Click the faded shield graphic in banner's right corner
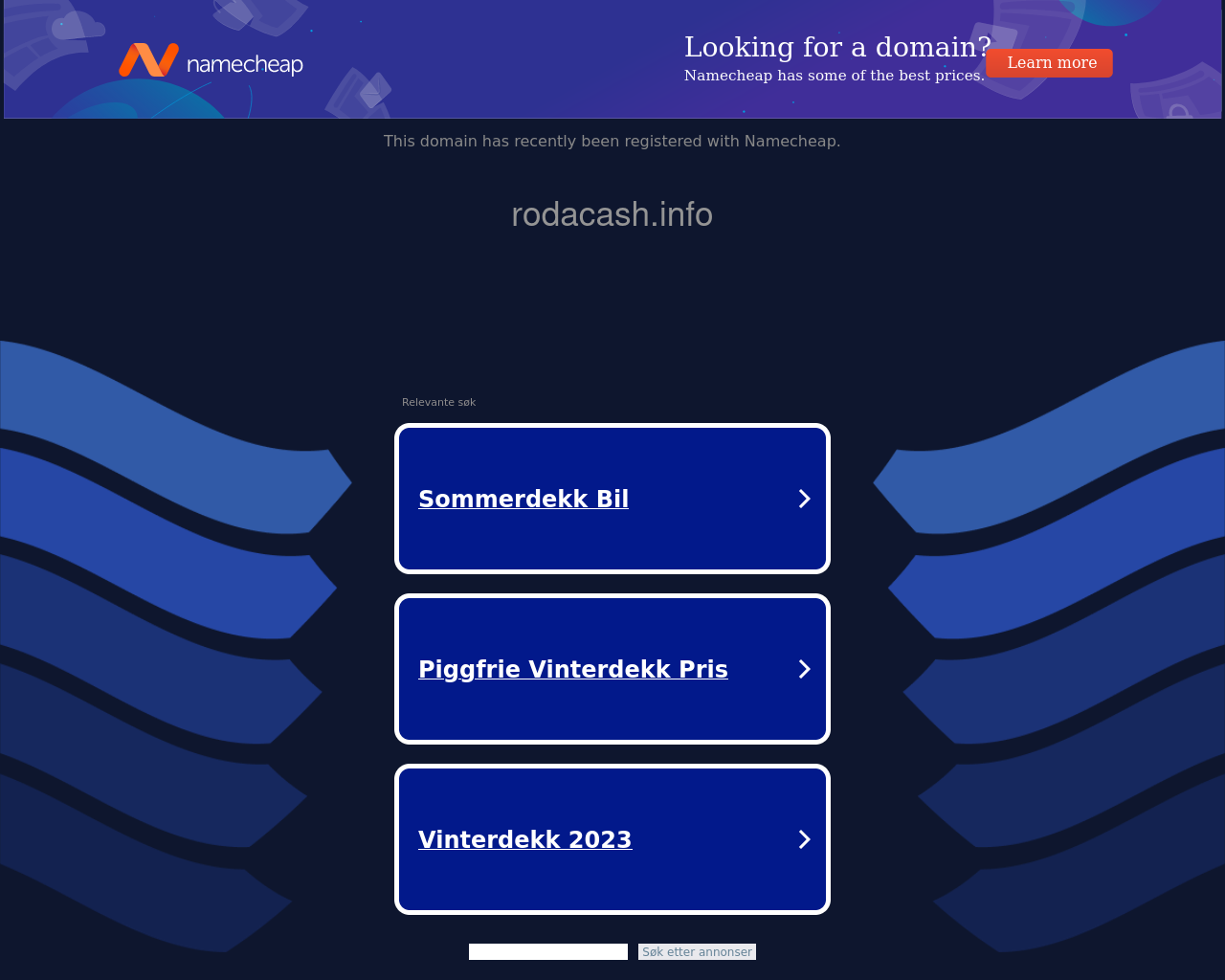The width and height of the screenshot is (1225, 980). [1176, 93]
